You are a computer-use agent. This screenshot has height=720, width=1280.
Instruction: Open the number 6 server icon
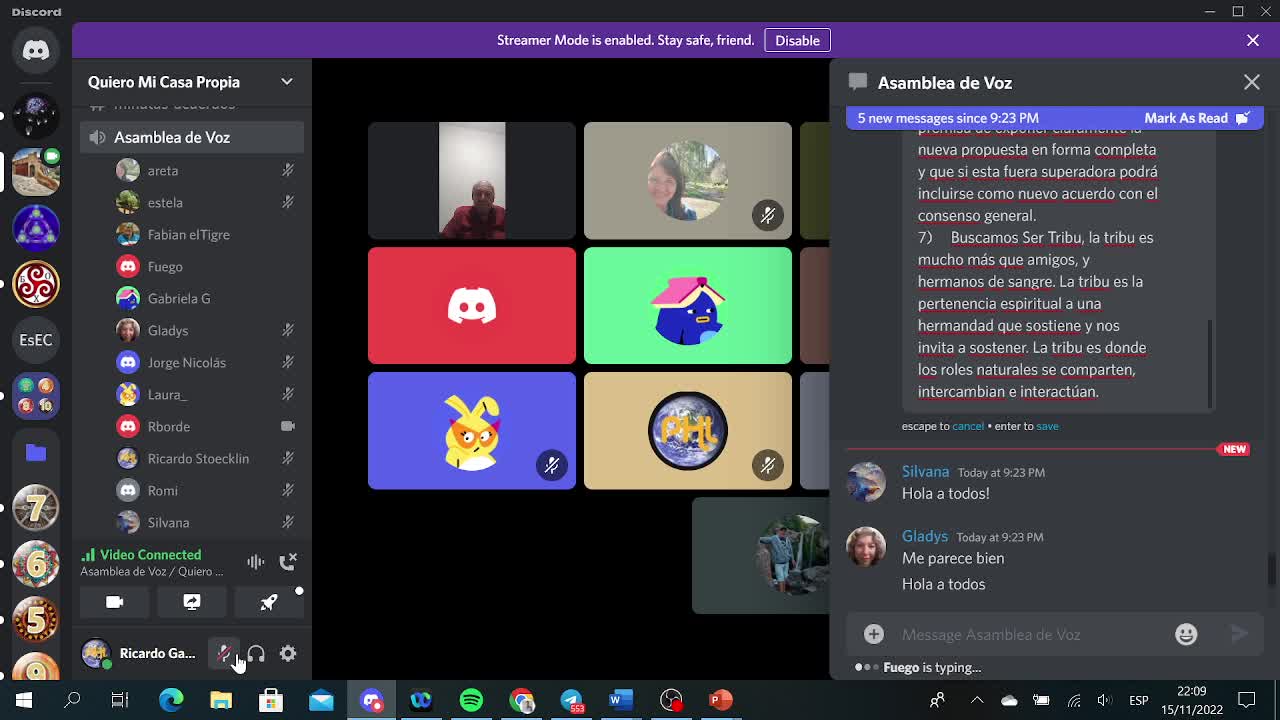(x=36, y=565)
